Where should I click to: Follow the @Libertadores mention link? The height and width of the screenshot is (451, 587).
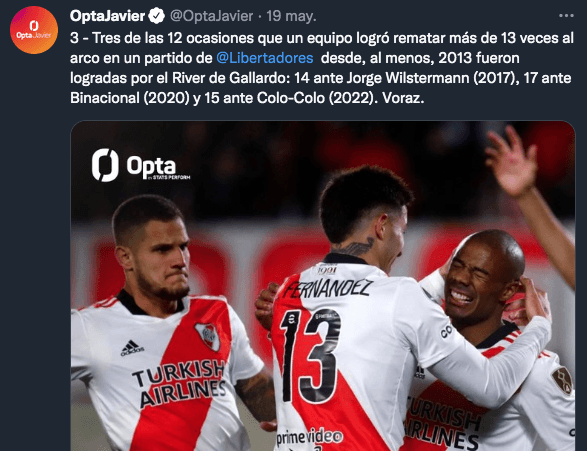265,58
